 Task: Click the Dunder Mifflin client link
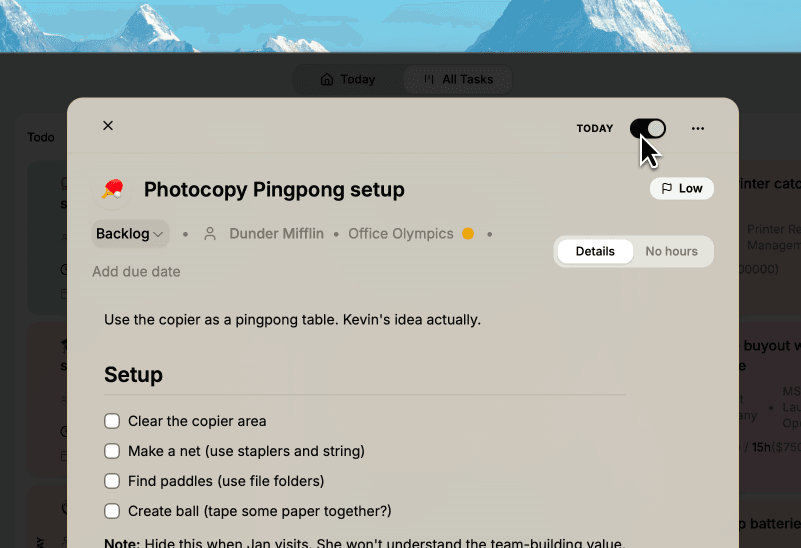[x=276, y=234]
